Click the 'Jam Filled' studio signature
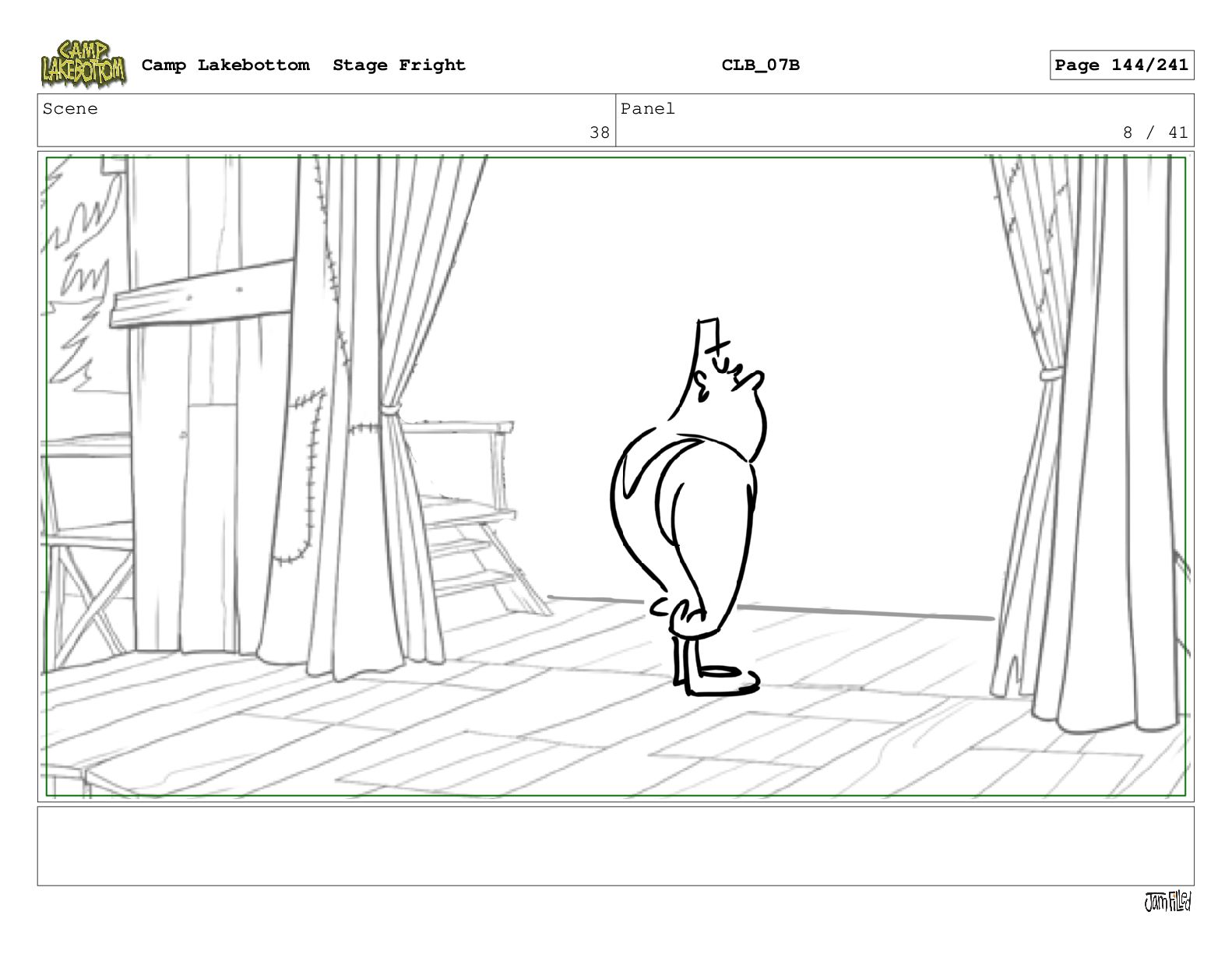 pyautogui.click(x=1167, y=902)
